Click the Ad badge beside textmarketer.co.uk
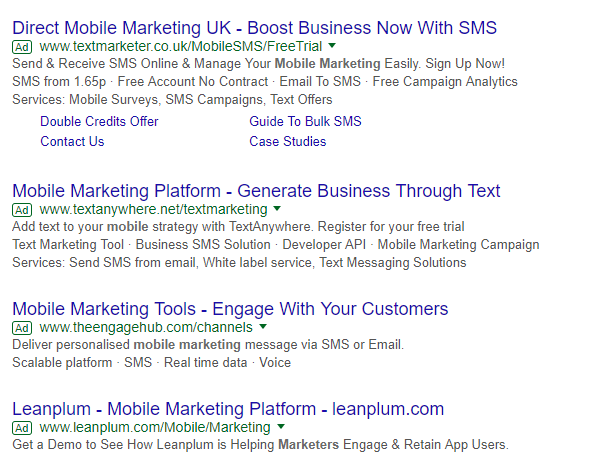Screen dimensions: 601x467 pos(22,47)
